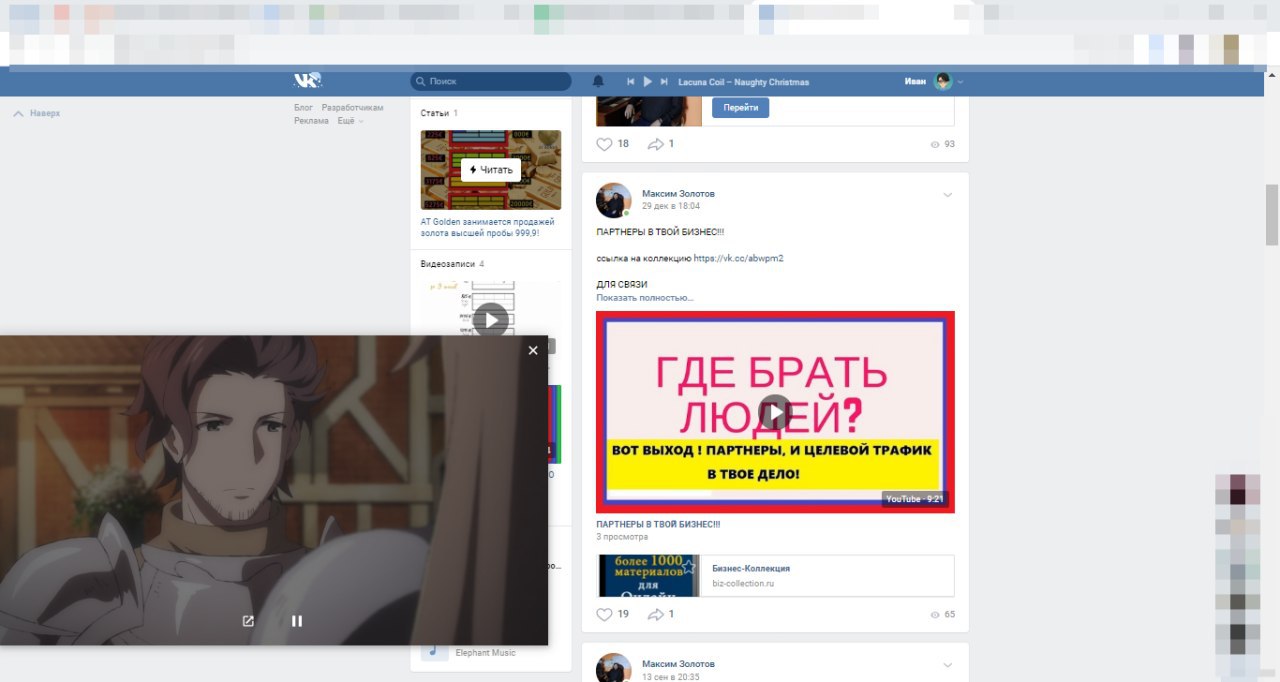Play the Lacuna Coil track in header
Screen dimensions: 1280x682
point(648,81)
